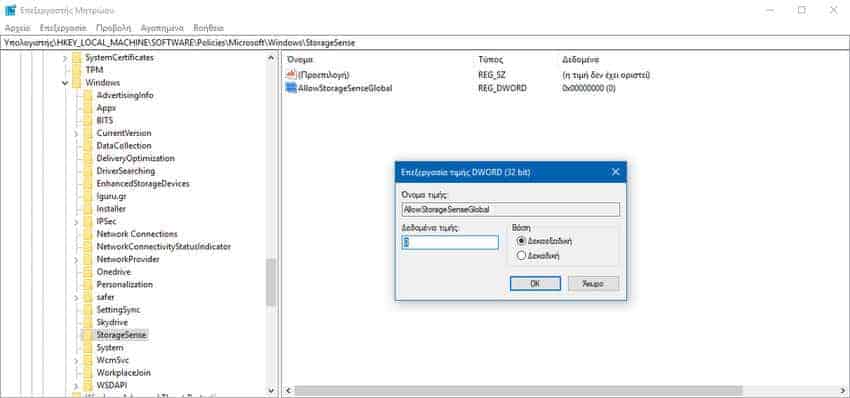The image size is (850, 398).
Task: Click the value data input field
Action: 450,242
